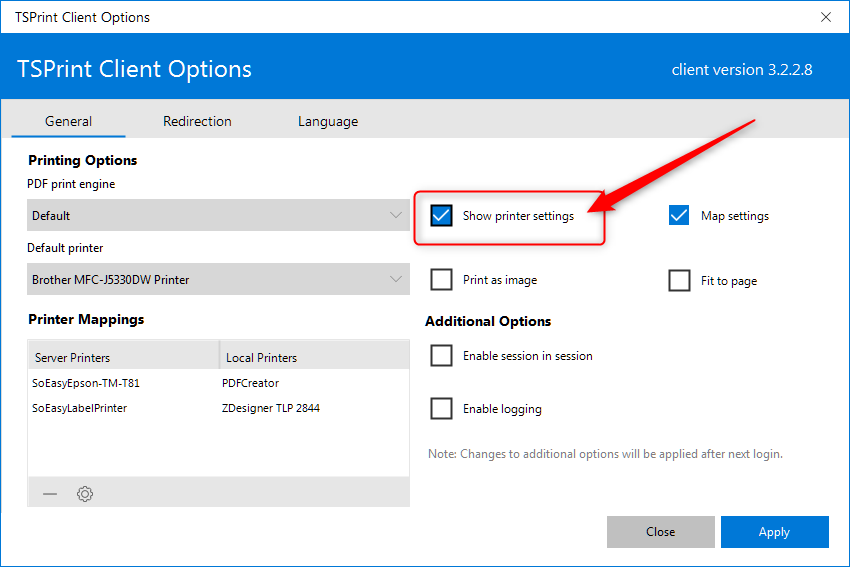Select the SoEasyLabelPrinter mapping row
Image resolution: width=850 pixels, height=567 pixels.
point(218,408)
